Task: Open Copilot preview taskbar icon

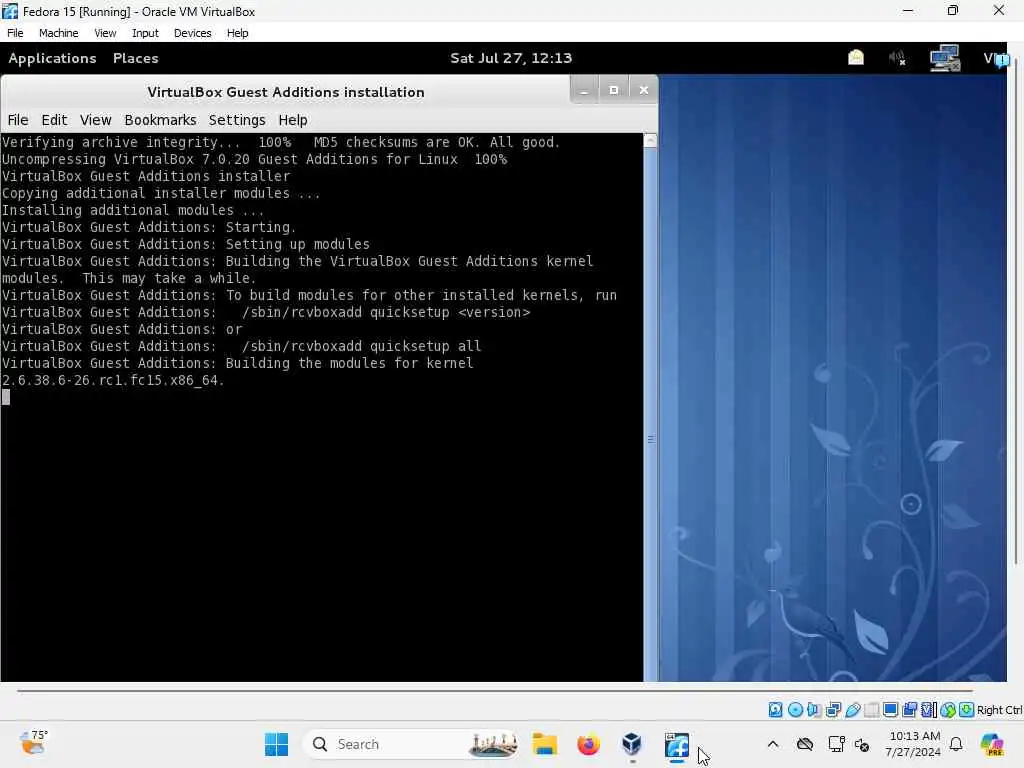Action: (x=992, y=744)
